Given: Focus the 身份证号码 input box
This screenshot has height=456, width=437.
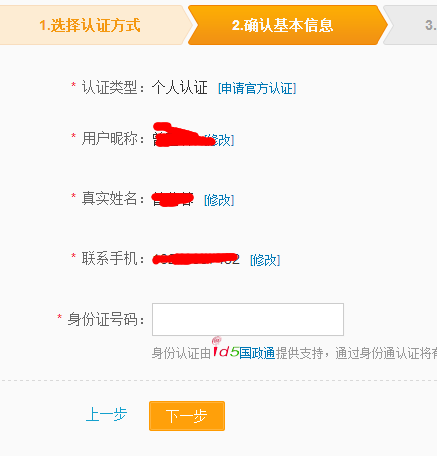Looking at the screenshot, I should pyautogui.click(x=248, y=319).
